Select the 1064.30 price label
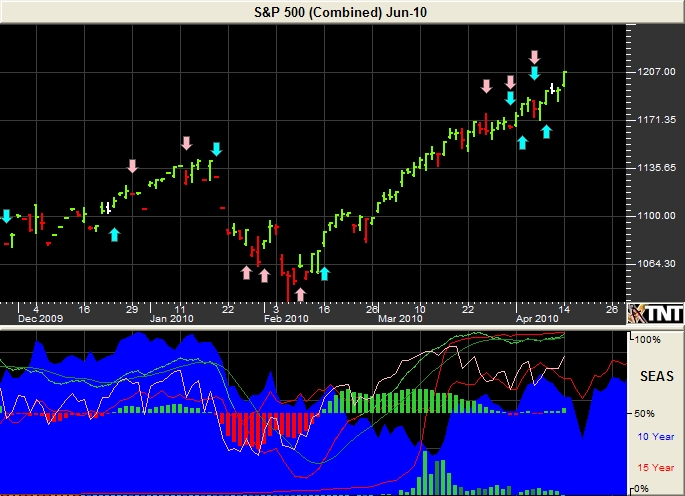This screenshot has width=685, height=496. 656,264
